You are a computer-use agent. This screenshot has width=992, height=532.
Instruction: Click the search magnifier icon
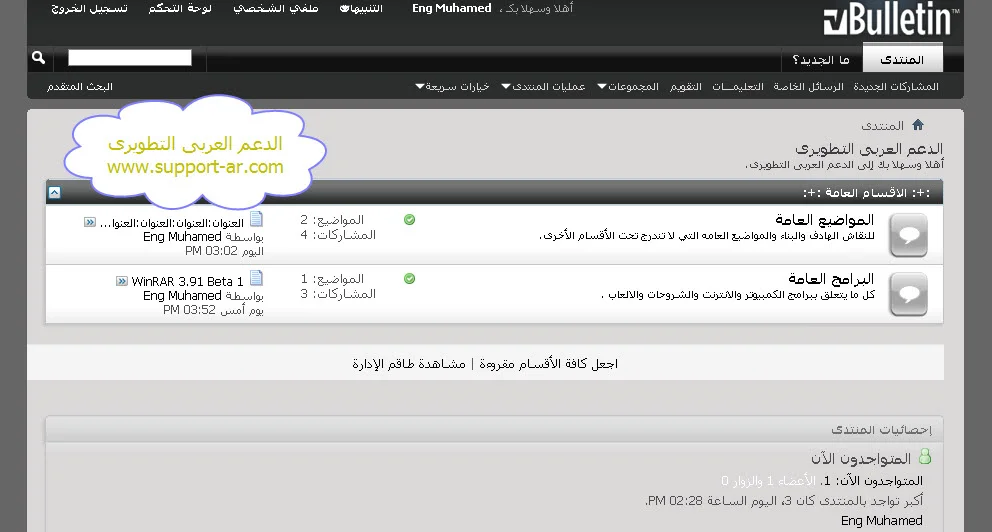[39, 58]
